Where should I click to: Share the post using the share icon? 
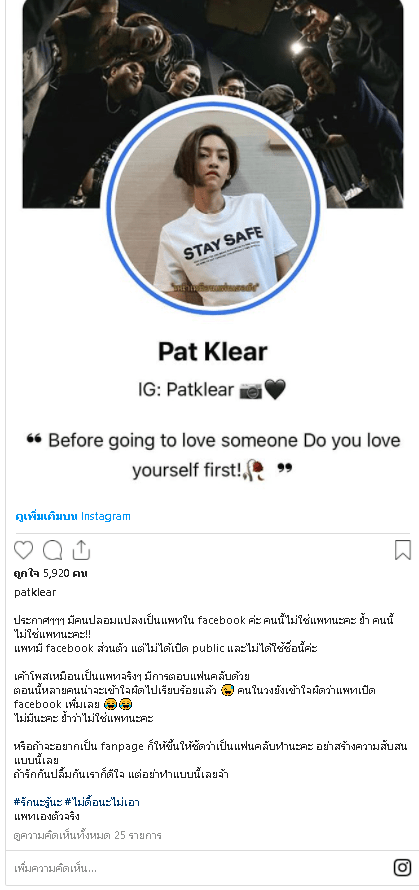click(81, 550)
